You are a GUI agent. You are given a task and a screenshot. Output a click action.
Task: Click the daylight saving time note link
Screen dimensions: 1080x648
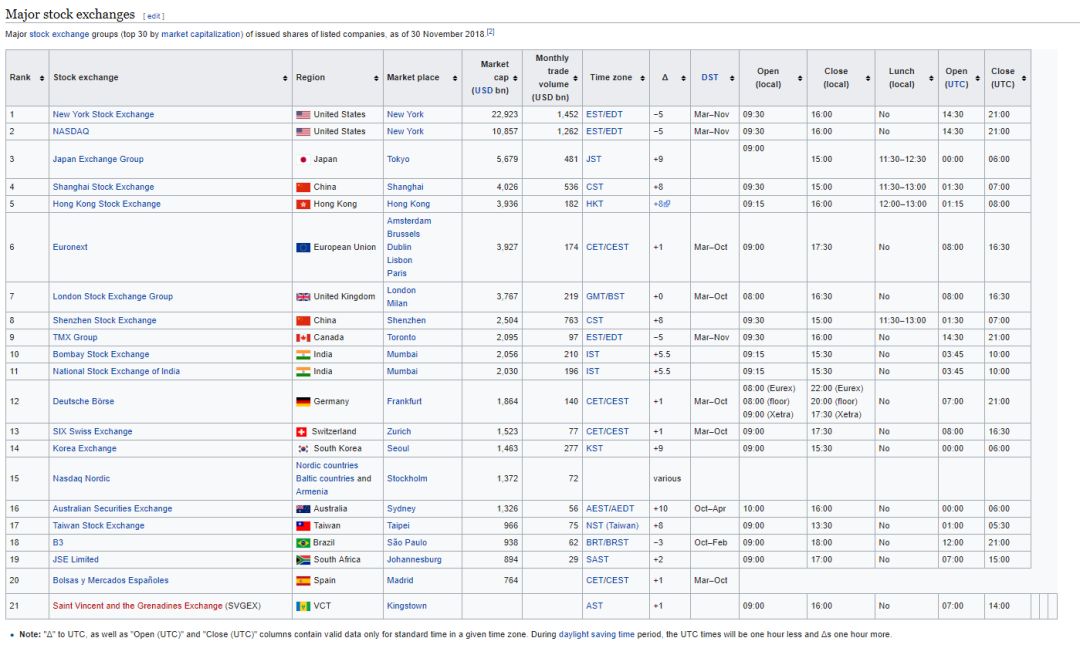click(x=596, y=634)
